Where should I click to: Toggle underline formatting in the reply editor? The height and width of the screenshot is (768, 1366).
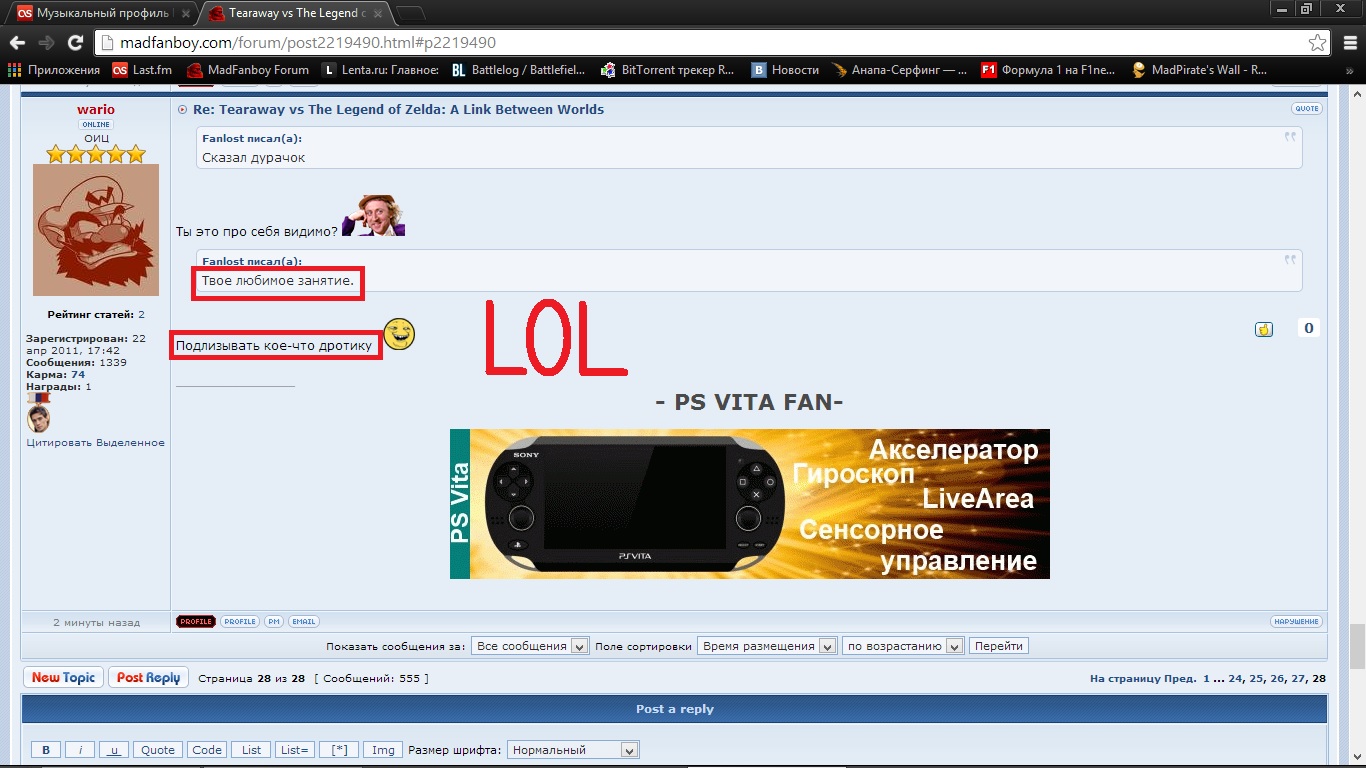pyautogui.click(x=114, y=750)
